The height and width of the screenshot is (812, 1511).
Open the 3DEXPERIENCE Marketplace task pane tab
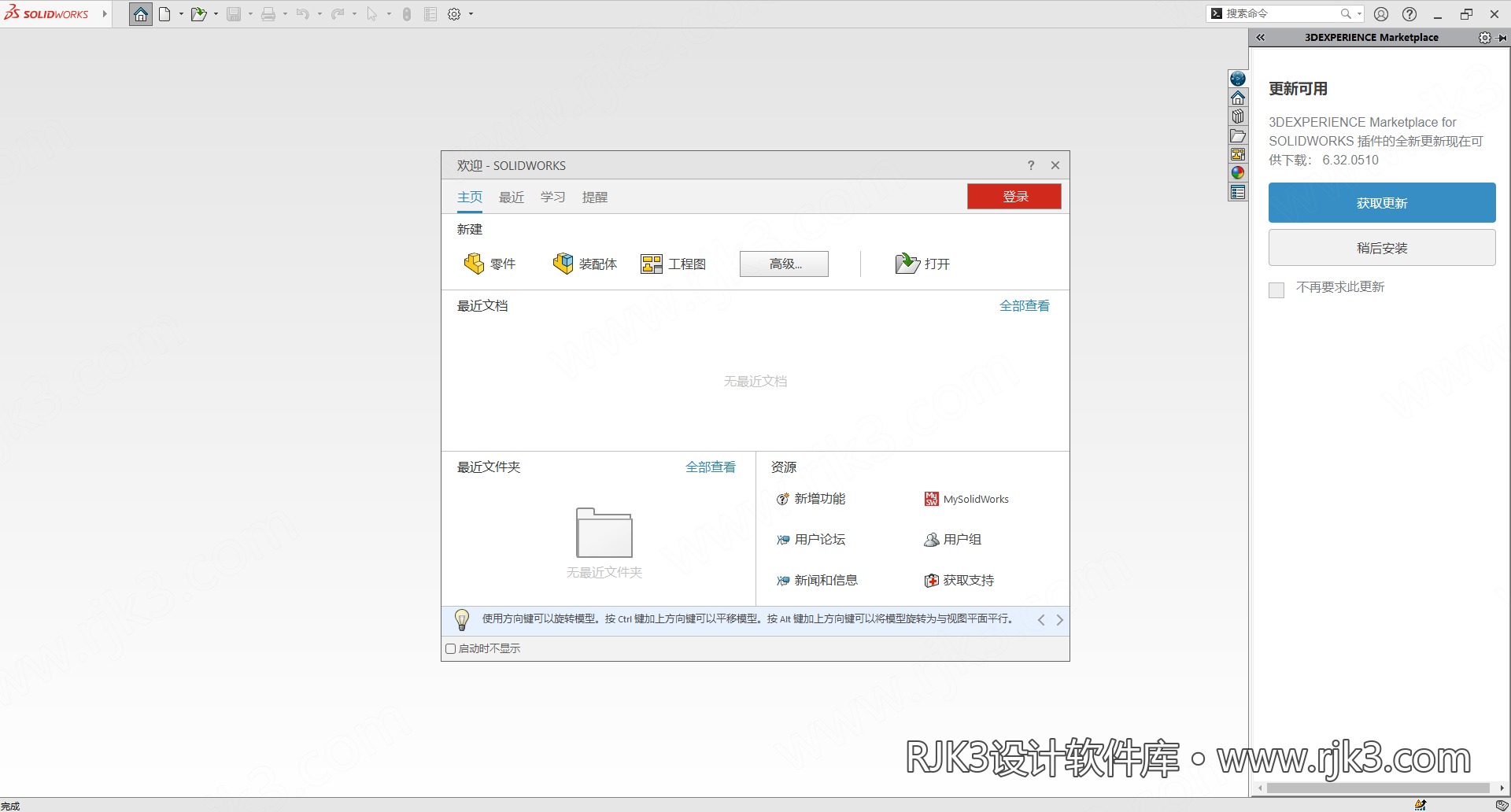(1238, 79)
